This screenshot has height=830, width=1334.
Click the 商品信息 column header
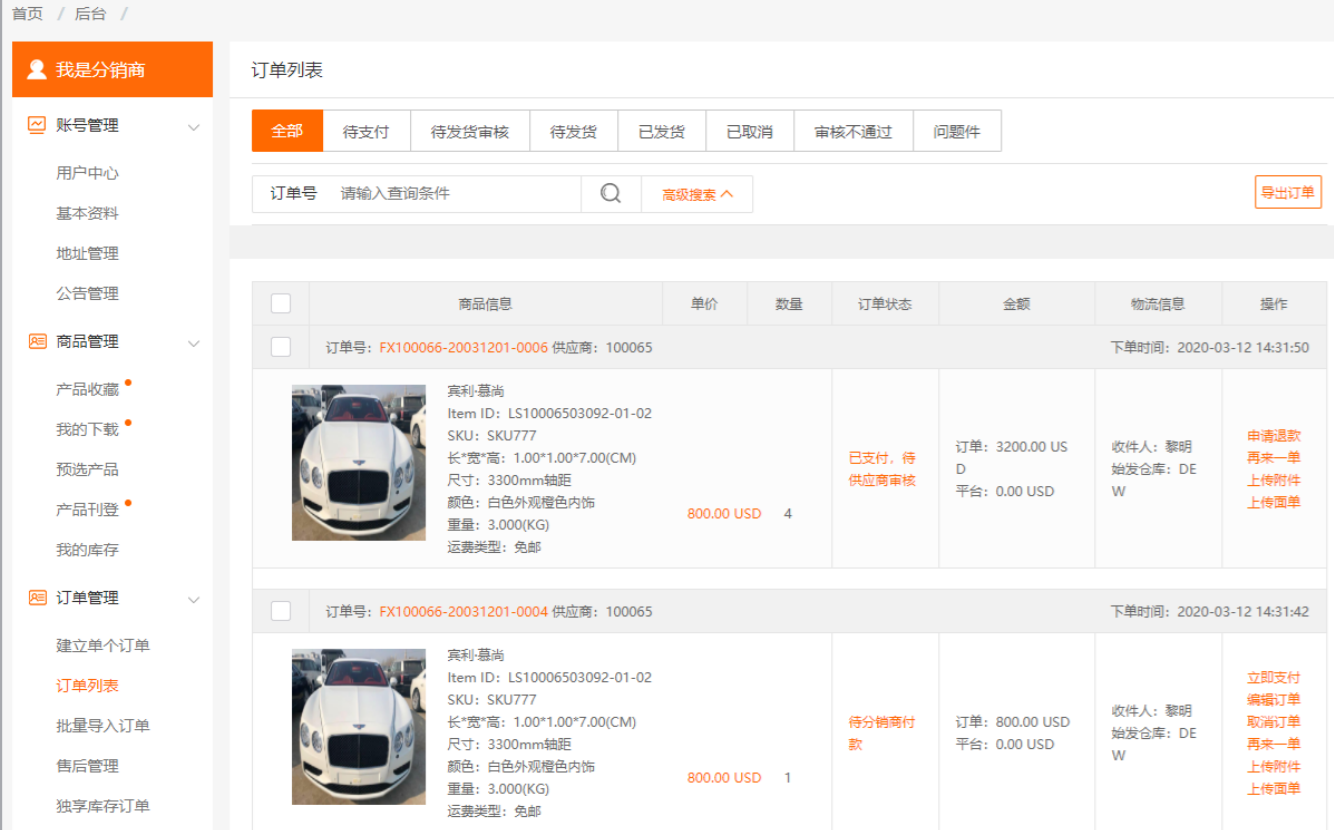coord(485,304)
